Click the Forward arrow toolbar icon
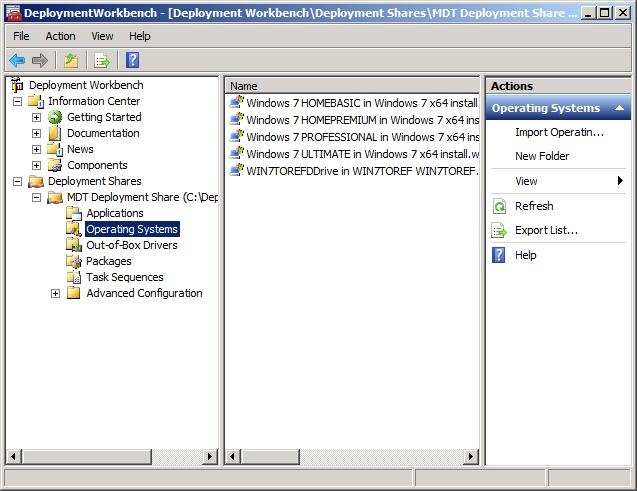The image size is (637, 491). pos(40,61)
